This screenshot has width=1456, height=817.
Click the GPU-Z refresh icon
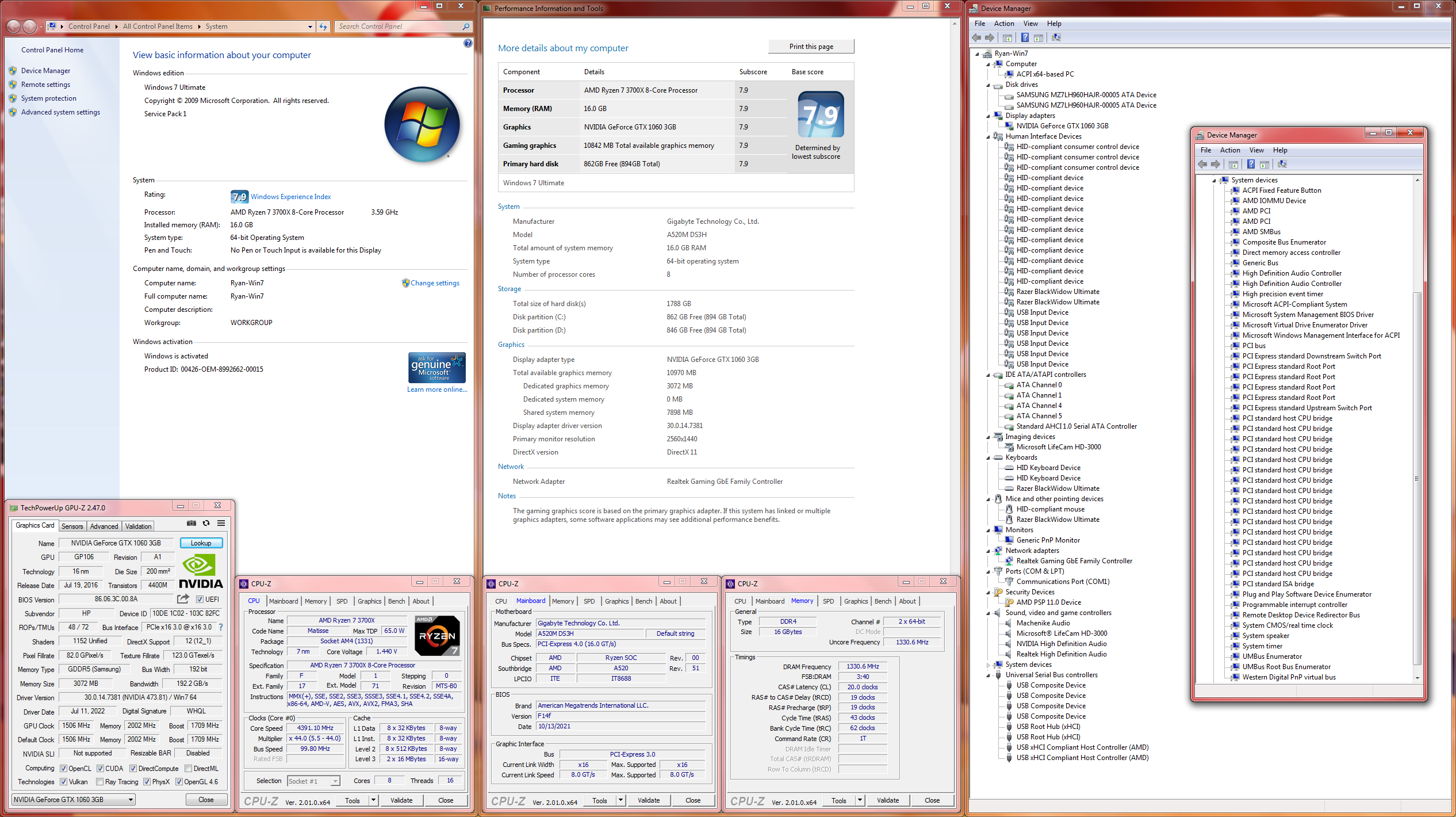(206, 523)
